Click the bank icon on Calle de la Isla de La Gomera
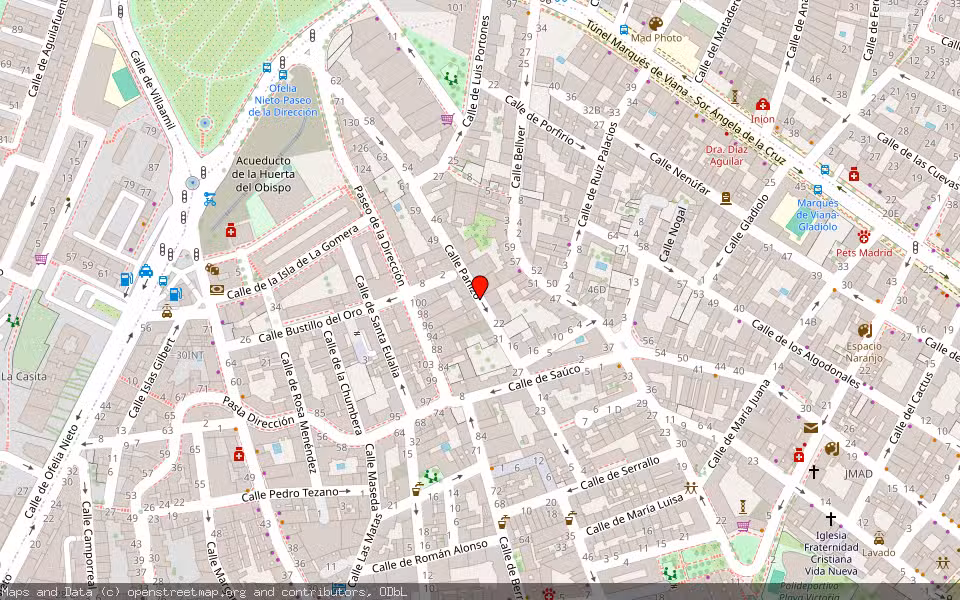The image size is (960, 600). (x=217, y=289)
